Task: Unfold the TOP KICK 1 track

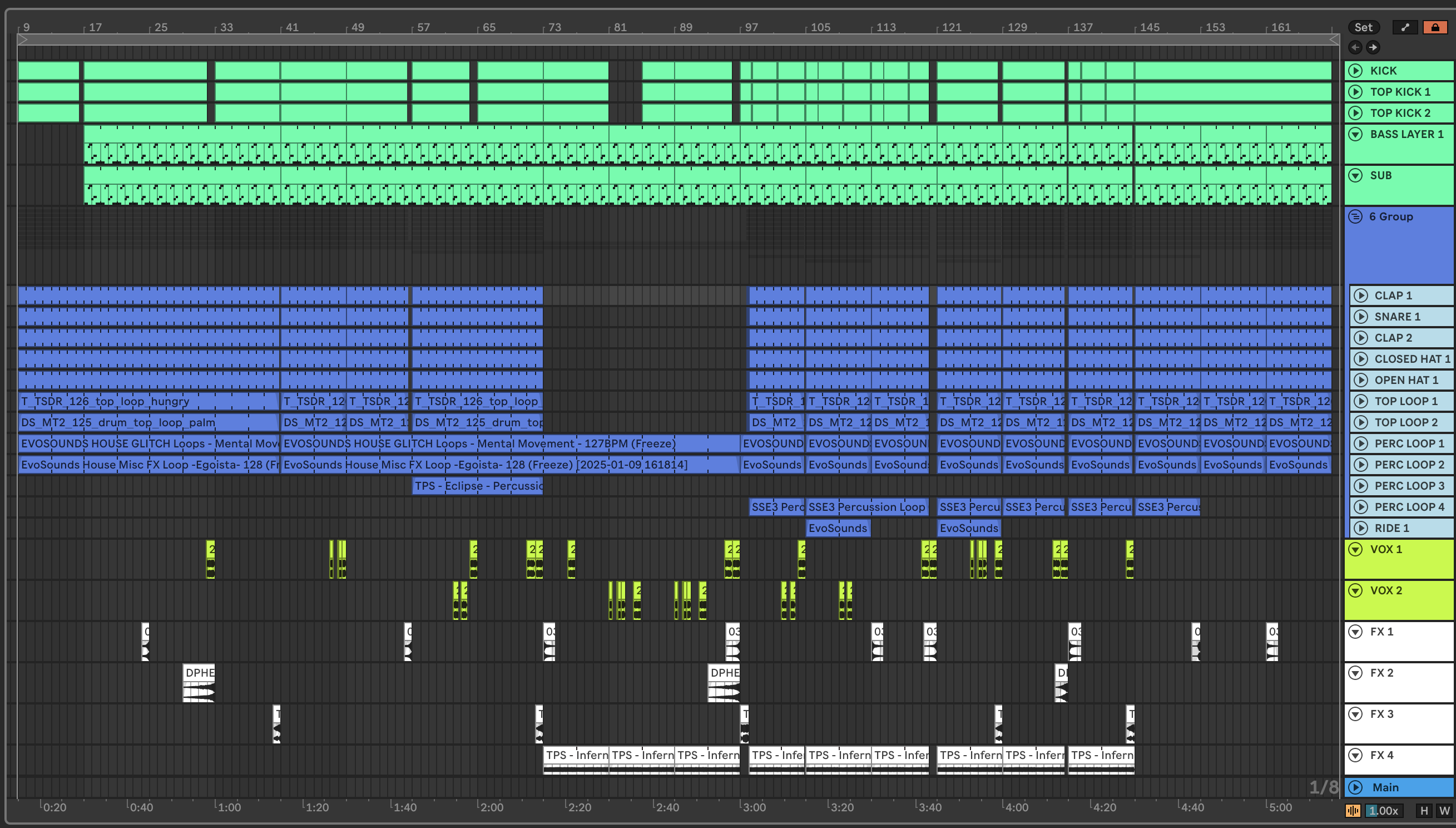Action: (1355, 92)
